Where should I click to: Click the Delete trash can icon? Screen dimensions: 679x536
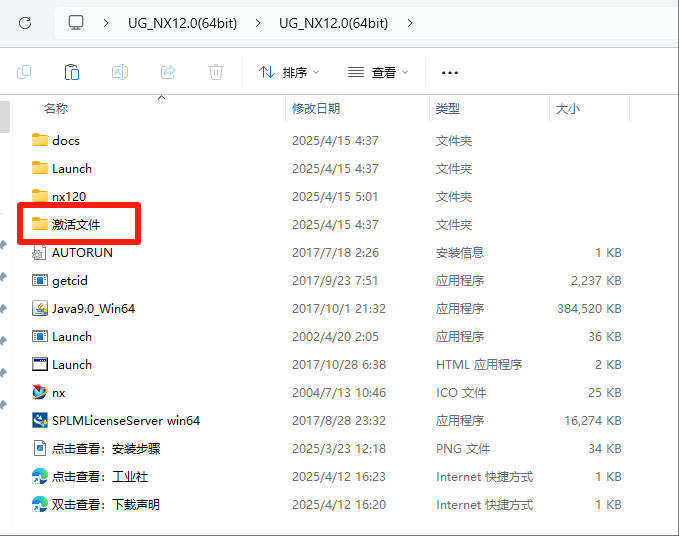click(x=216, y=72)
